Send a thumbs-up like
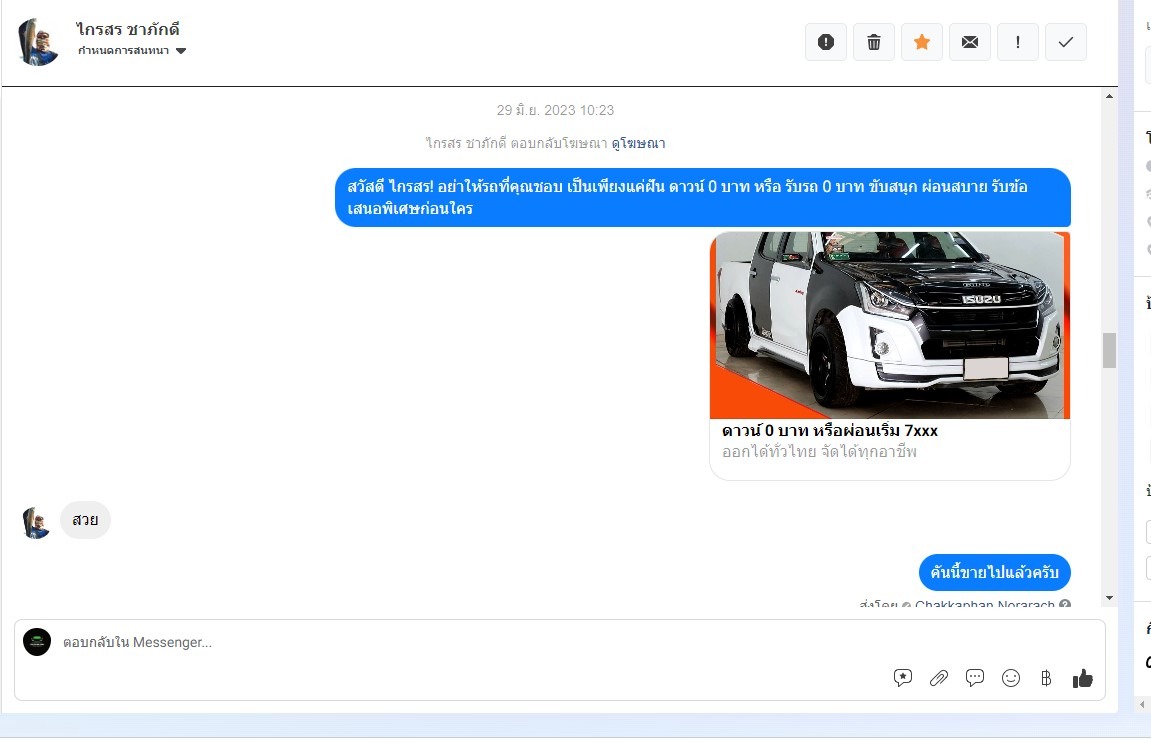The width and height of the screenshot is (1151, 743). tap(1083, 678)
